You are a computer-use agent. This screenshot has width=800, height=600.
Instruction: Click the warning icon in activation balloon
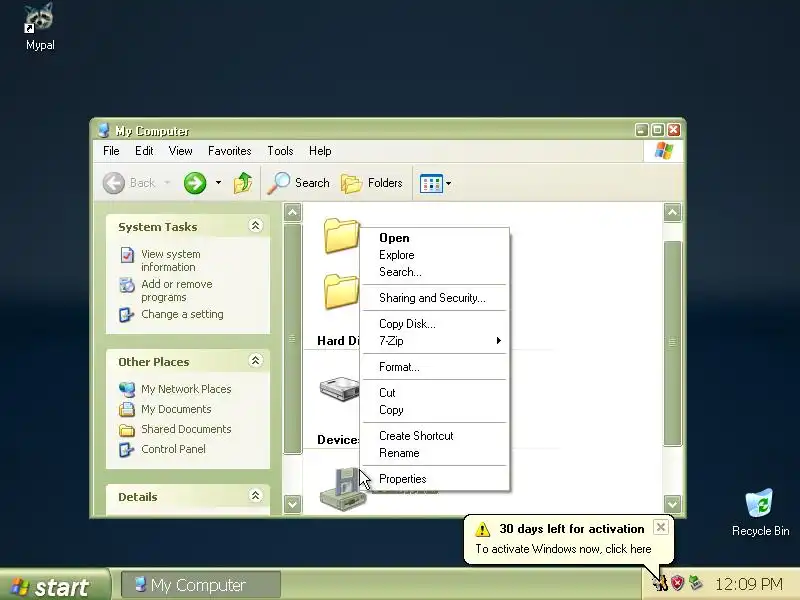point(482,529)
